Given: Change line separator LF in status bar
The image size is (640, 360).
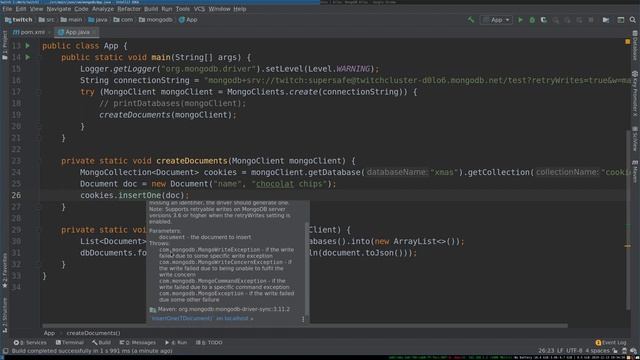Looking at the screenshot, I should 560,351.
